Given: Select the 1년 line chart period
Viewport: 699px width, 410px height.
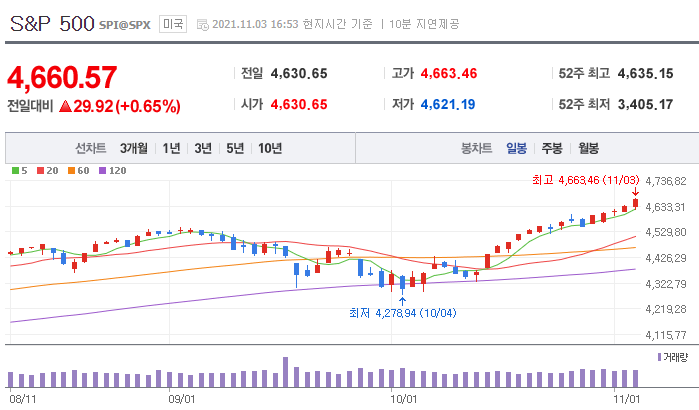Looking at the screenshot, I should point(171,148).
